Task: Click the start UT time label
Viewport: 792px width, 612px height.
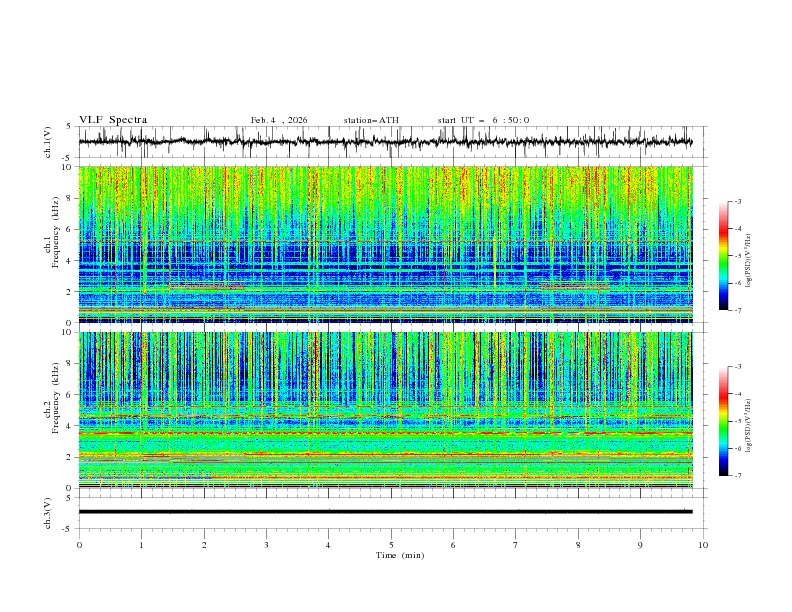Action: (483, 120)
